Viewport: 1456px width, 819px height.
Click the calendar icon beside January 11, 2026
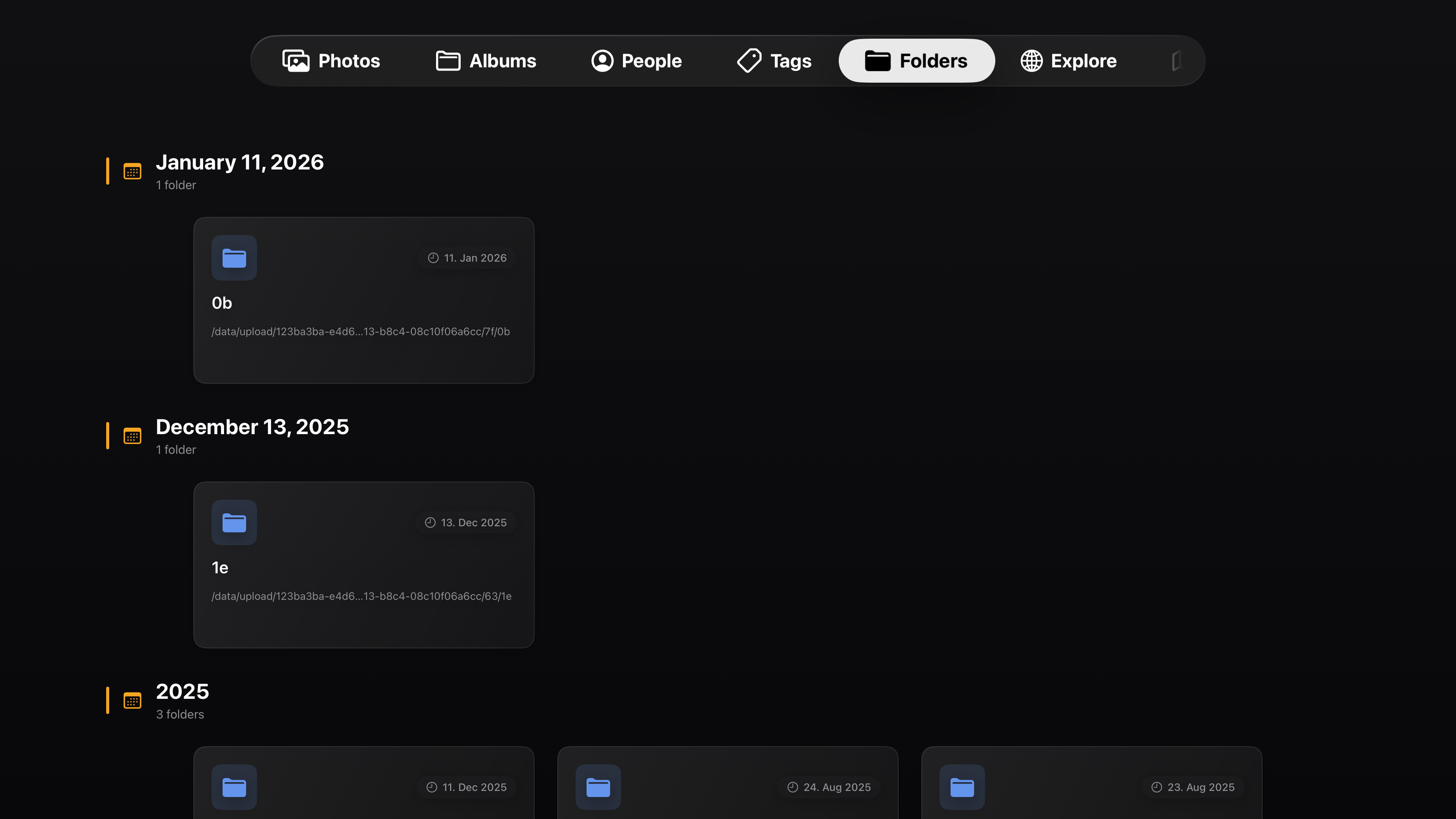132,171
